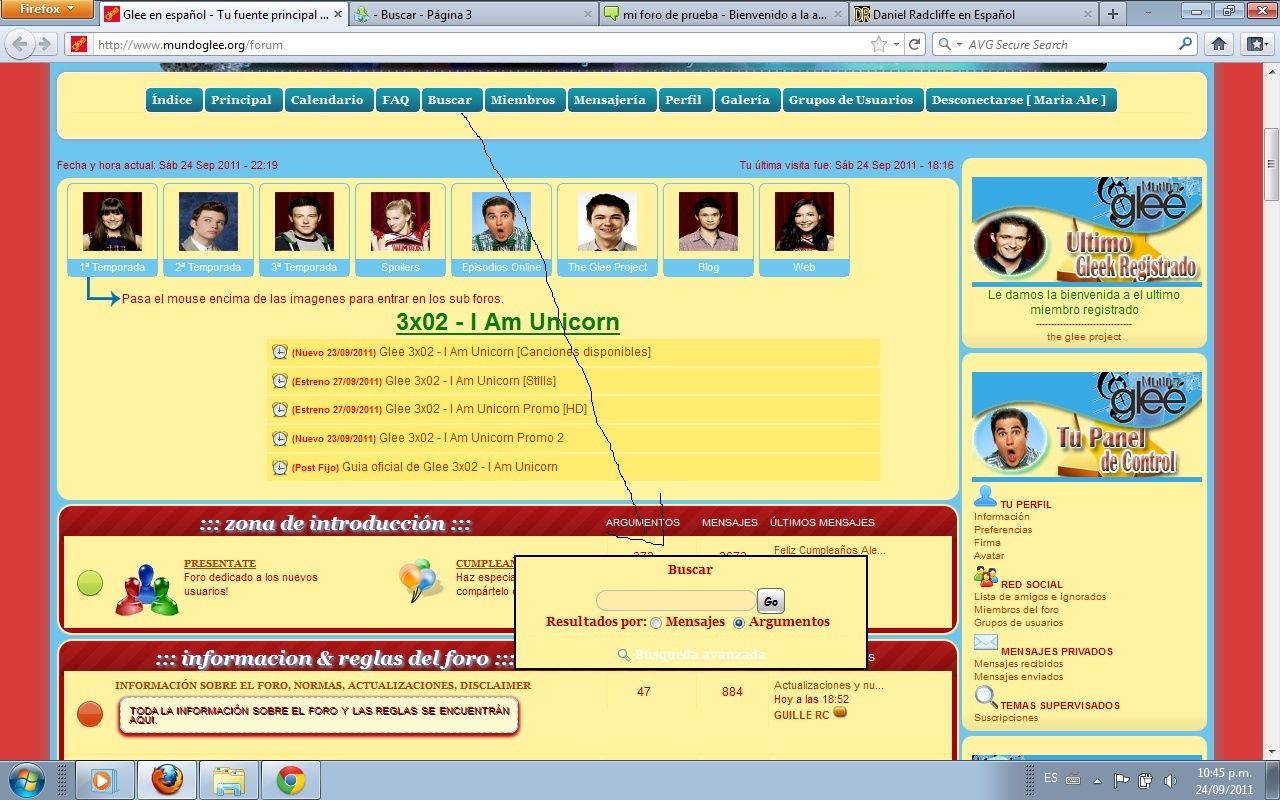The width and height of the screenshot is (1280, 800).
Task: Open the Firefox menu button
Action: point(47,9)
